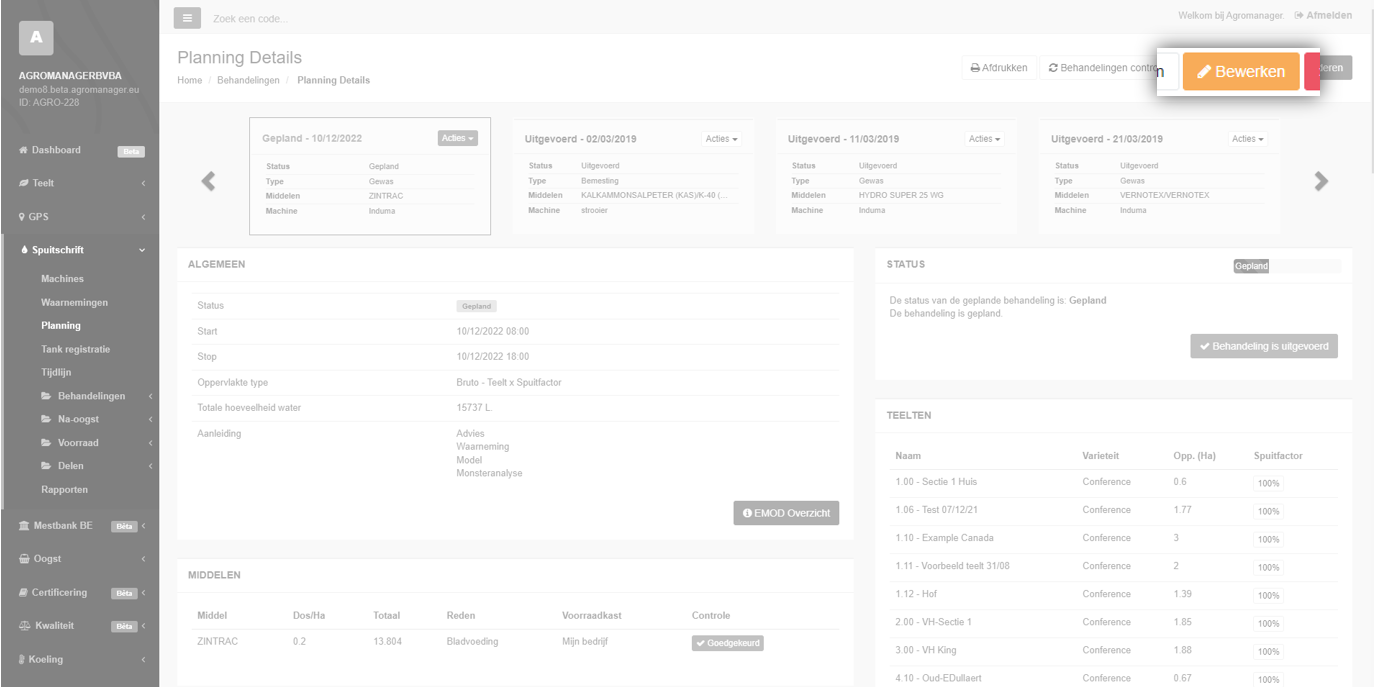Expand Mestbank BE menu
The image size is (1374, 687).
[x=80, y=525]
